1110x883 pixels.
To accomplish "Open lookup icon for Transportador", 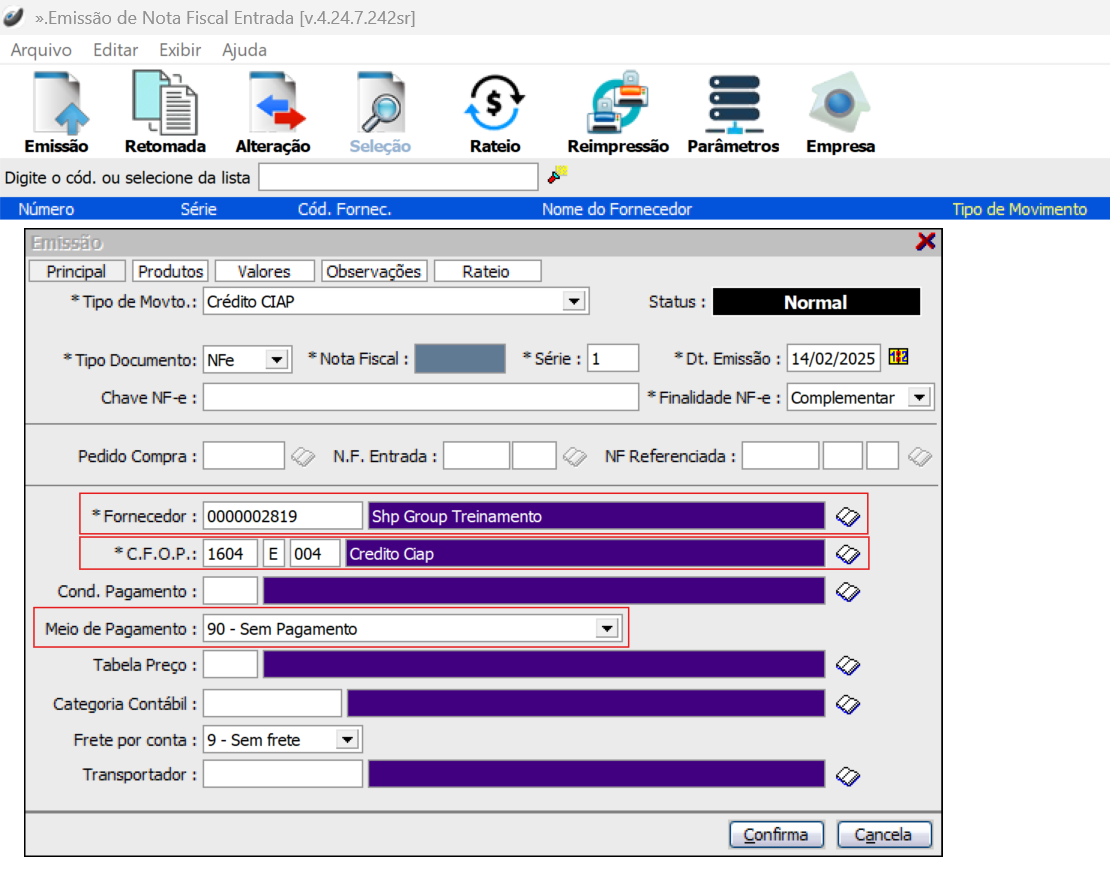I will pos(848,775).
